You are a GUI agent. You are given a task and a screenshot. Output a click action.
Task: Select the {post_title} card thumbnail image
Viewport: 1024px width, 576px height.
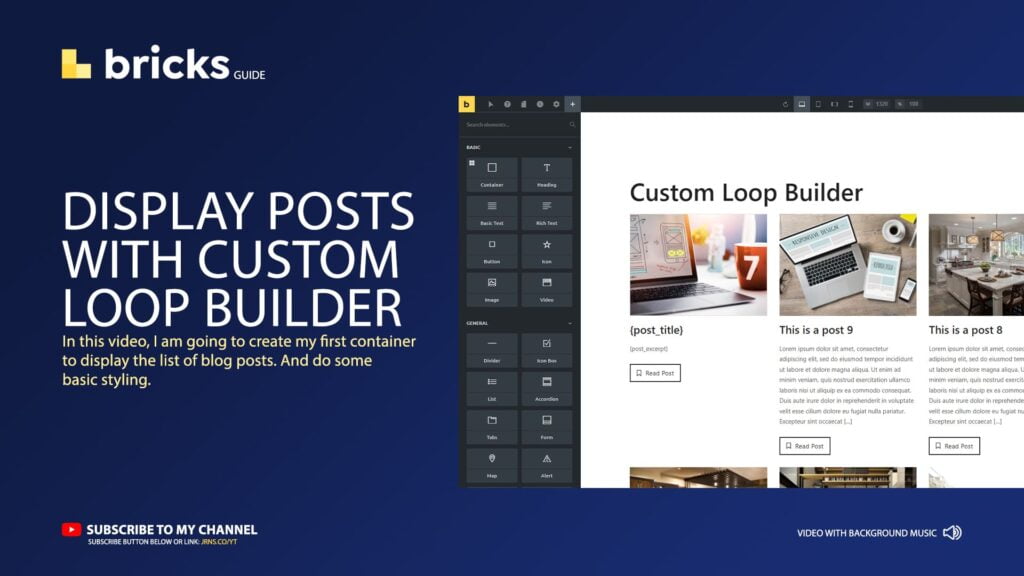click(x=698, y=264)
